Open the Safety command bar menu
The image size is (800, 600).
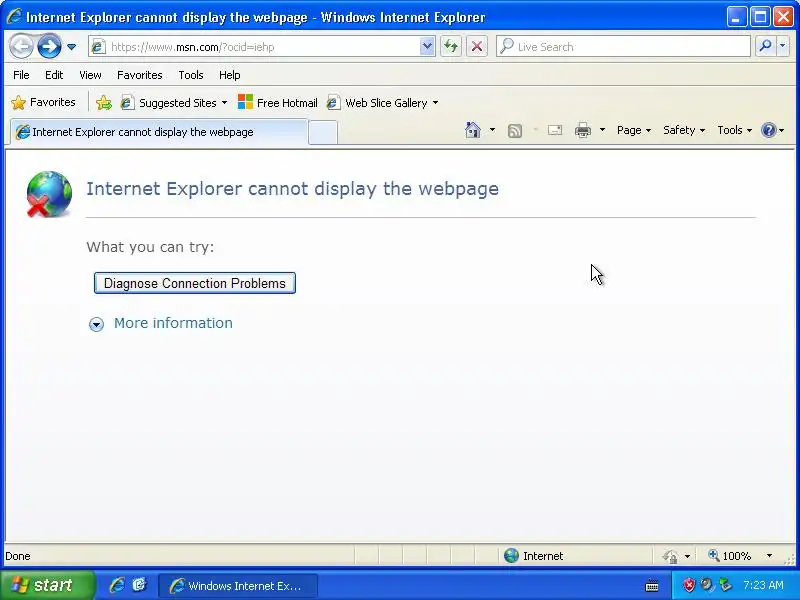(x=684, y=130)
